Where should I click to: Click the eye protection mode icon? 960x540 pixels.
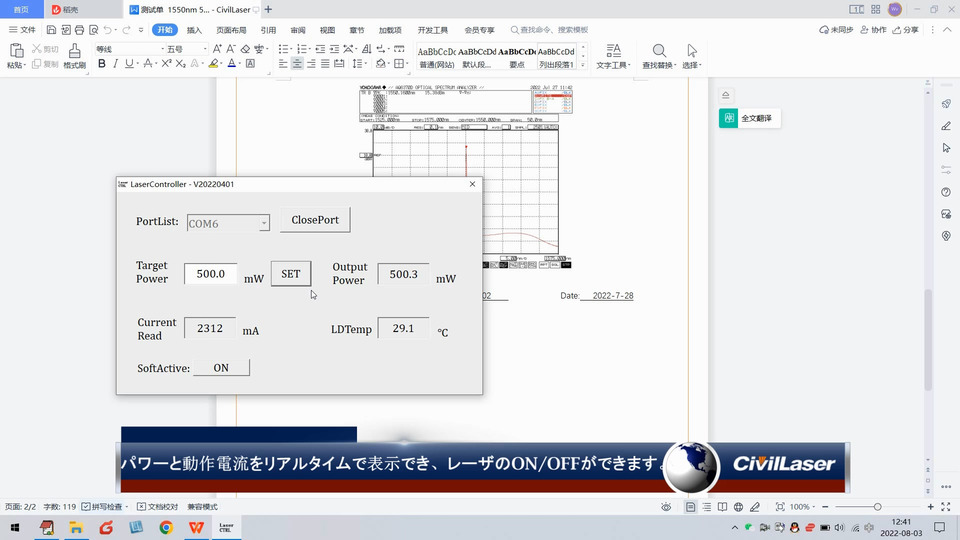point(666,506)
